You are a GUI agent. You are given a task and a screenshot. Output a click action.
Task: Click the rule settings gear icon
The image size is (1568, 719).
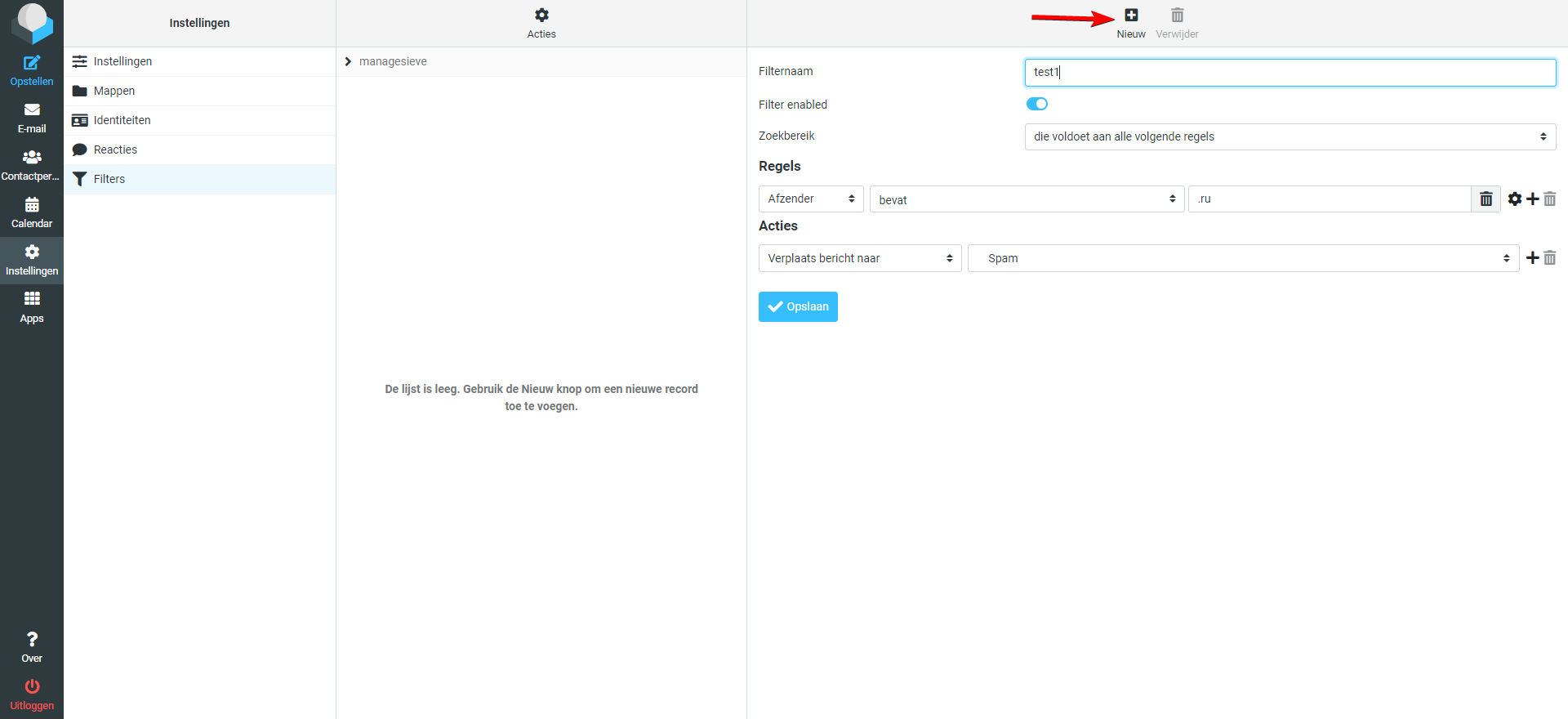coord(1515,199)
